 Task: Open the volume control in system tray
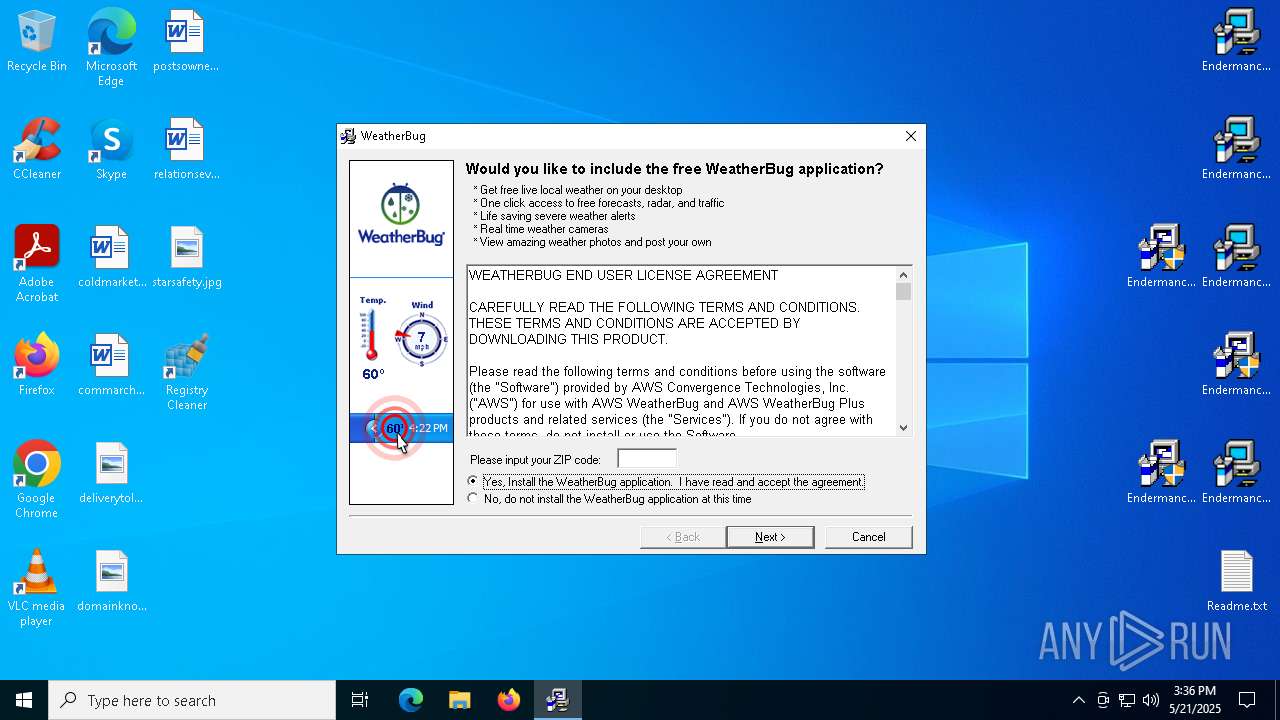(1151, 700)
